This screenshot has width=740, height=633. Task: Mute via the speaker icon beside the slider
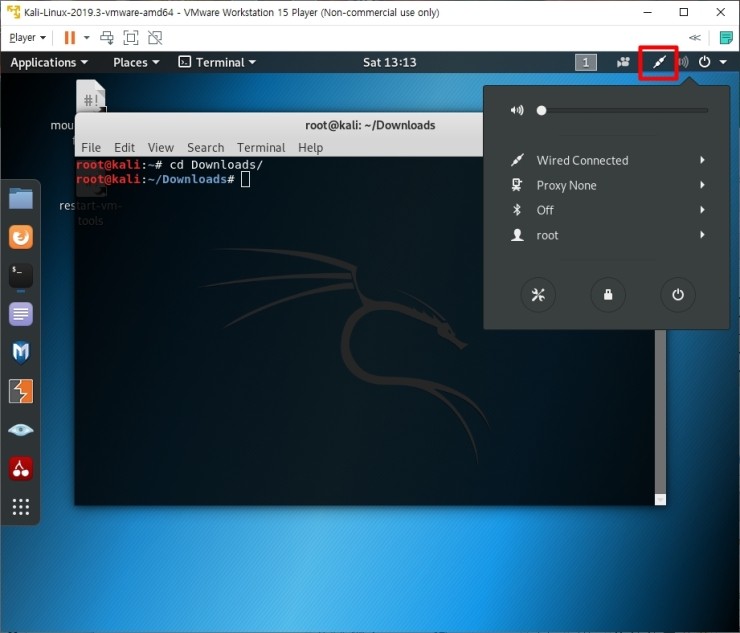[x=517, y=110]
